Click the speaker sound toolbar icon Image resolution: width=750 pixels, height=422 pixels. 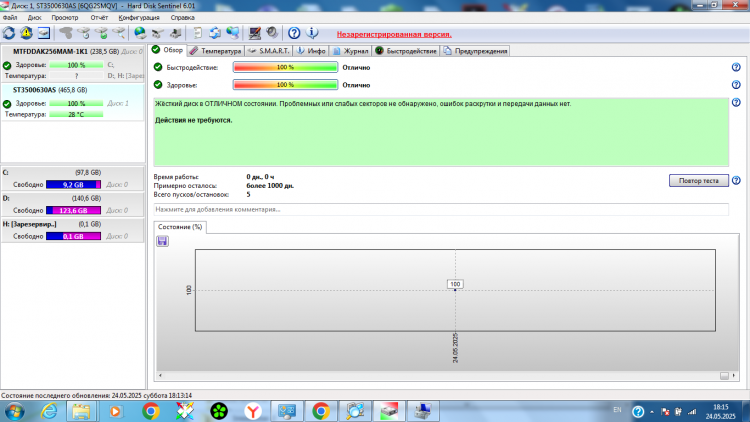(272, 33)
